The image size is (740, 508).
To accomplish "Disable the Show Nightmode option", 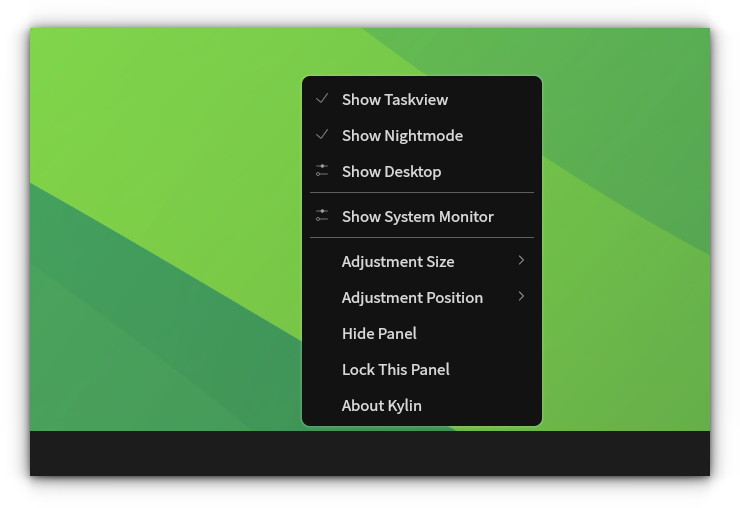I will (x=402, y=135).
